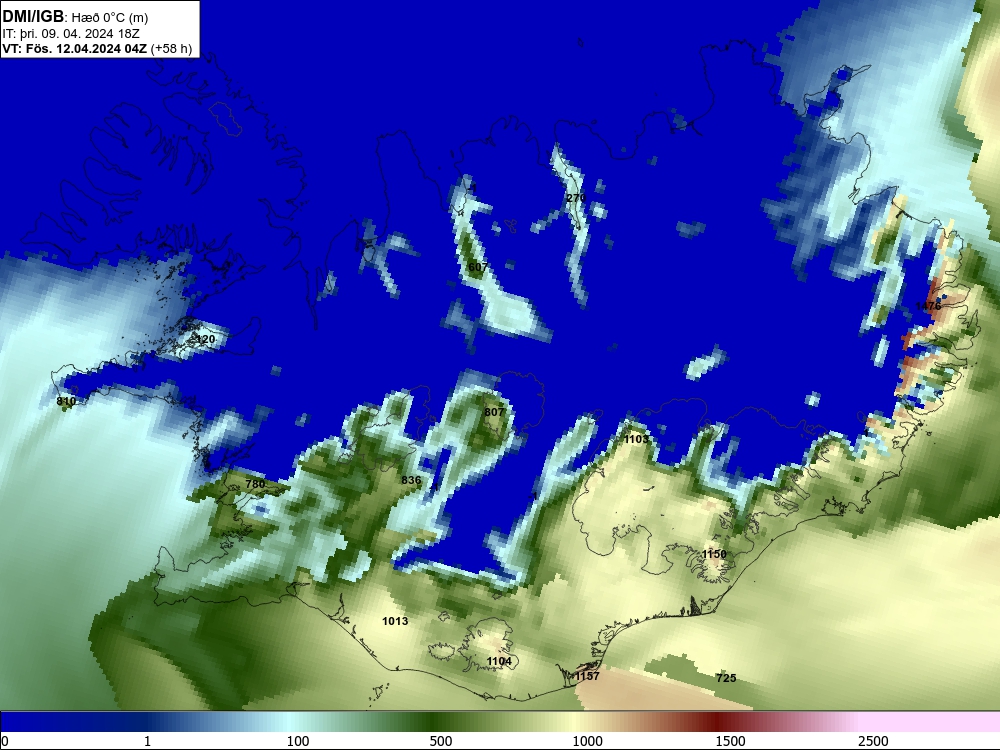This screenshot has width=1000, height=750.
Task: Click the 1013 height value on the map
Action: tap(395, 621)
